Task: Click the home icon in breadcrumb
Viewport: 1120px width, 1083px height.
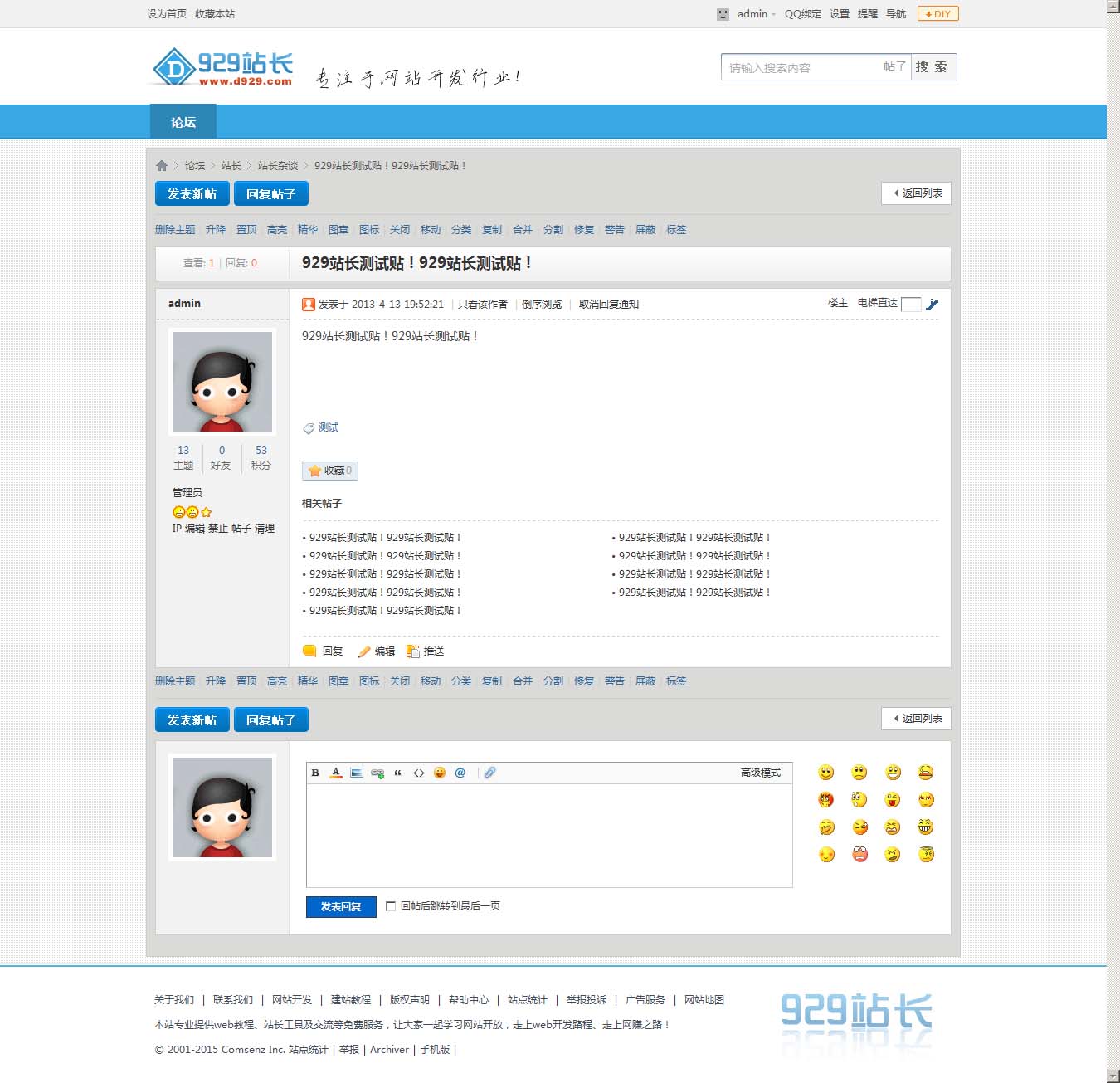Action: pyautogui.click(x=162, y=166)
